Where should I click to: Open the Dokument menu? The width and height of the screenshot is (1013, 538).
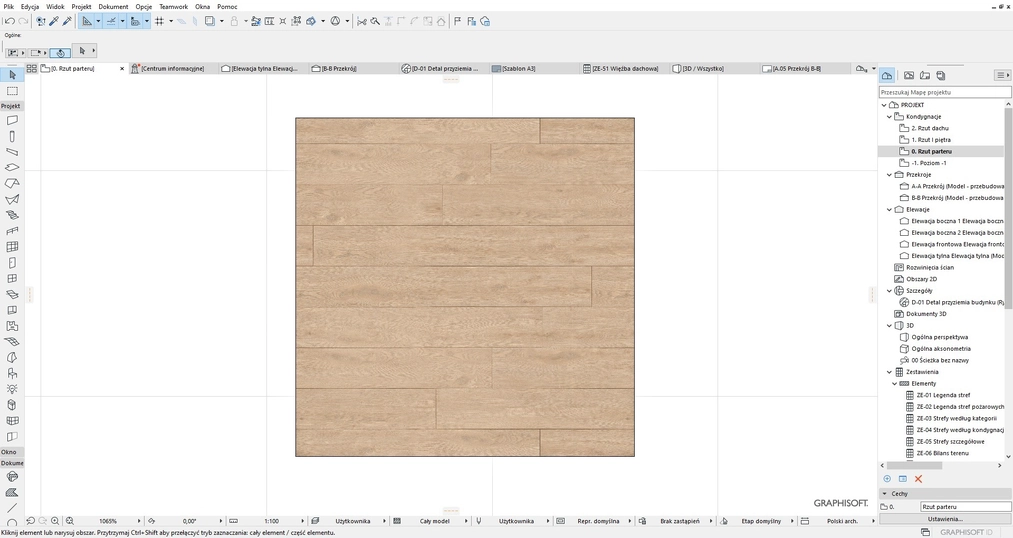pos(113,6)
